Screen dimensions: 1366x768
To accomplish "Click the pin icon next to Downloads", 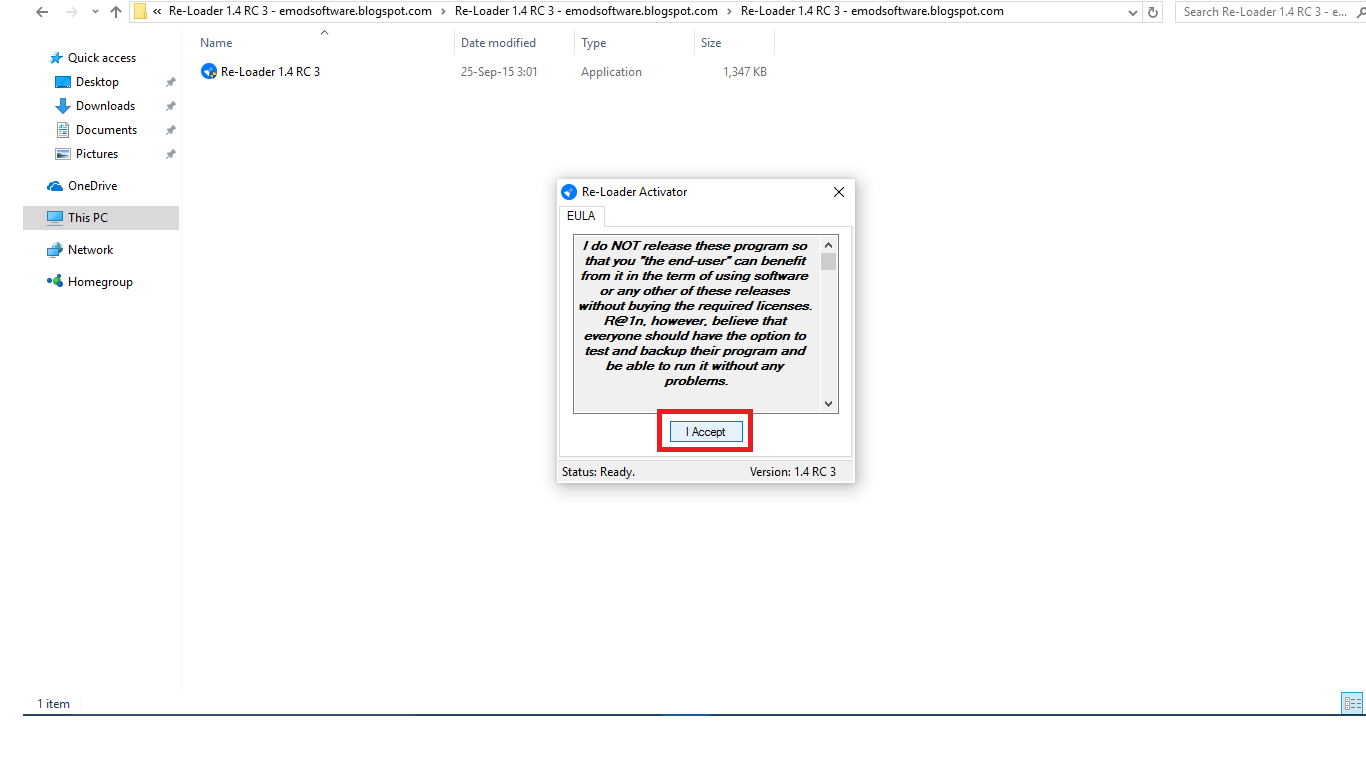I will pos(171,106).
